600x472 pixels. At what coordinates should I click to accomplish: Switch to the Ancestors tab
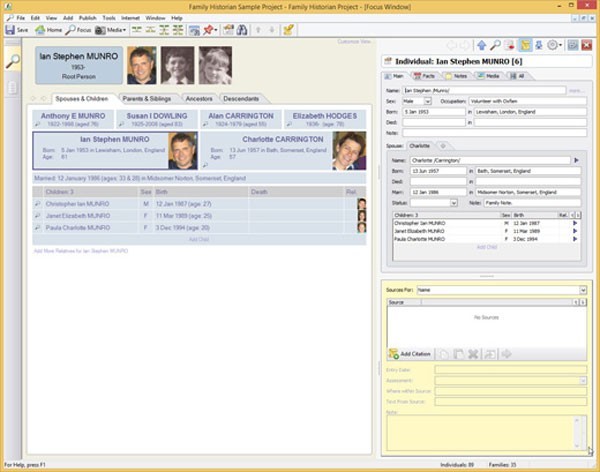coord(198,99)
